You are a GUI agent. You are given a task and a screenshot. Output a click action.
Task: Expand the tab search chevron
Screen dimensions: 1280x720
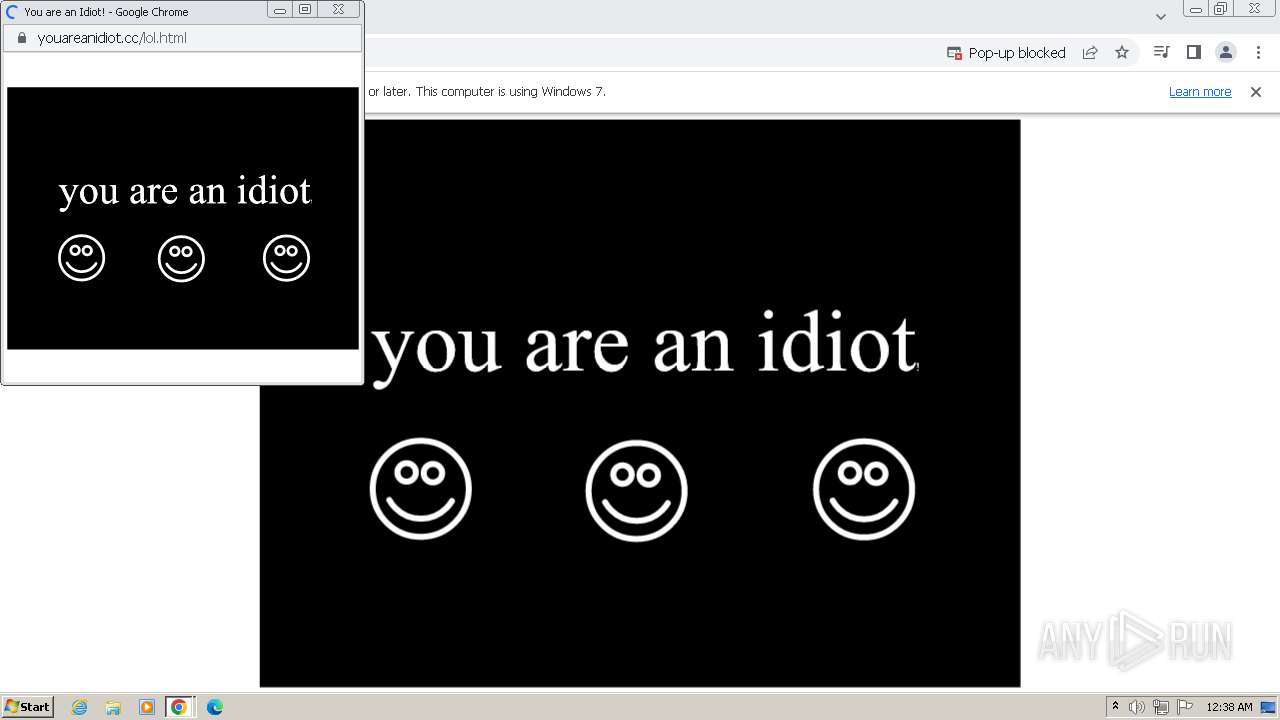[x=1161, y=16]
